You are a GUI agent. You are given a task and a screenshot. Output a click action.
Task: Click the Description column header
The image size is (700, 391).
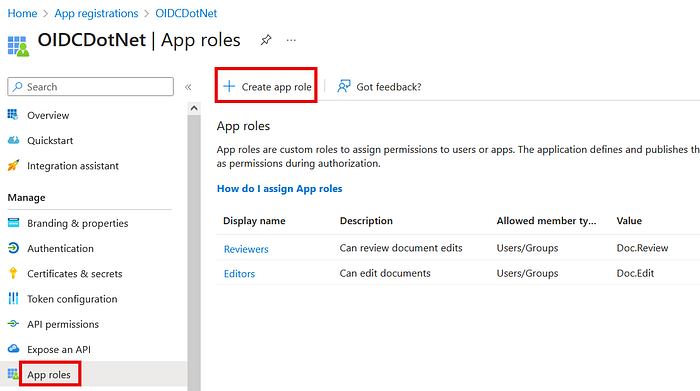click(366, 221)
